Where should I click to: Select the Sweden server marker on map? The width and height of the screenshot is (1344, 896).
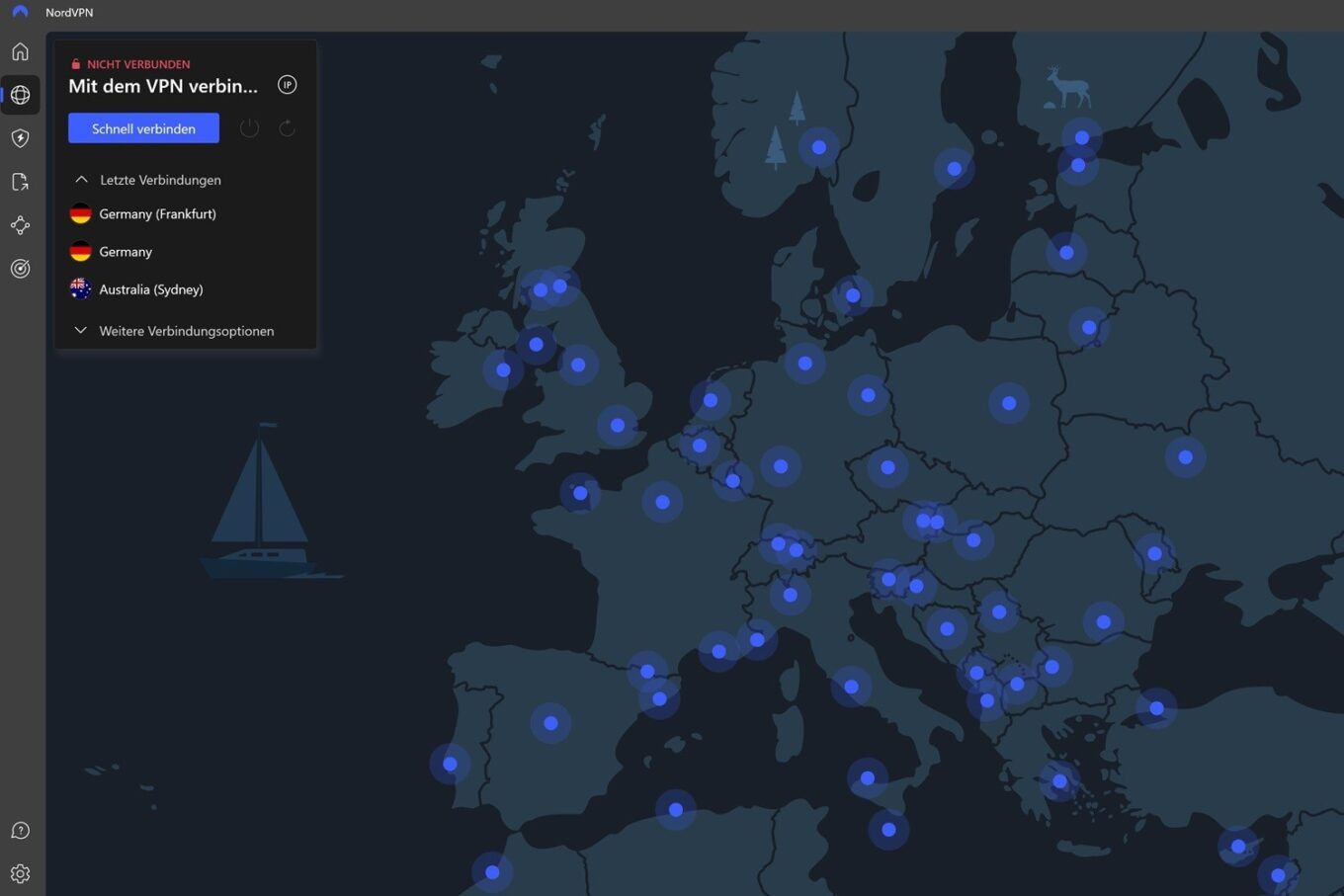coord(955,169)
